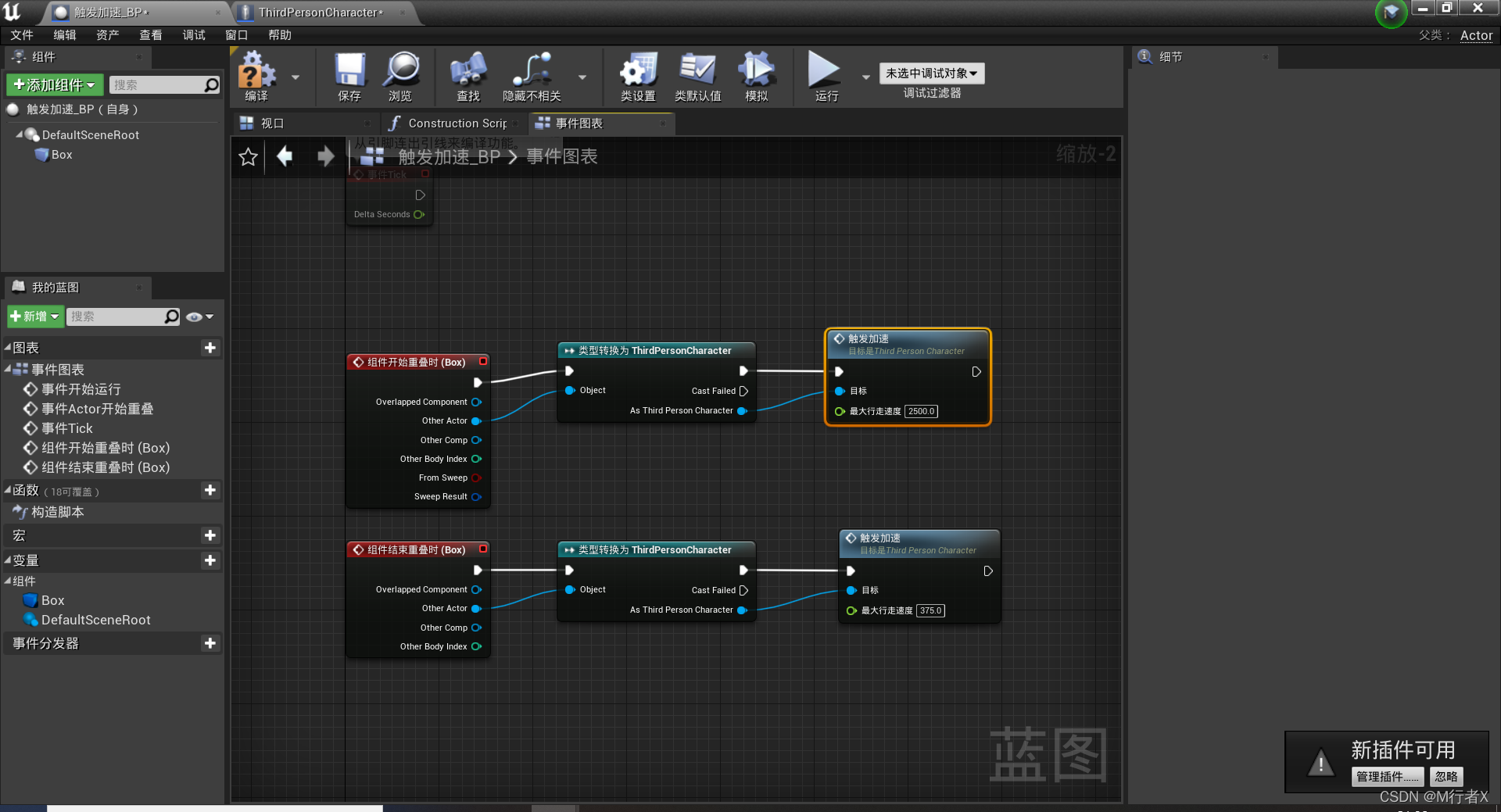
Task: Collapse the DefaultSceneRoot tree expander
Action: [20, 134]
